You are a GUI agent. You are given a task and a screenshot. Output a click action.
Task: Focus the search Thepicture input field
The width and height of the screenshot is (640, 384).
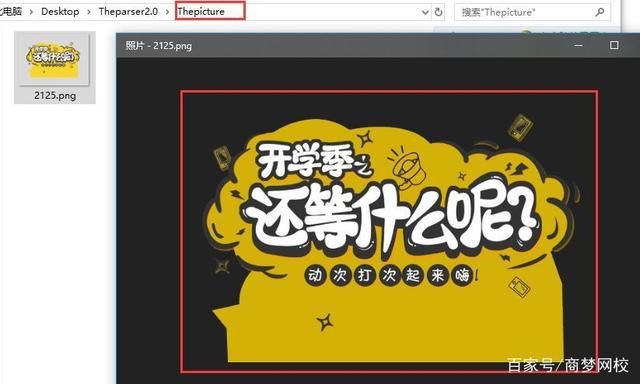pos(532,12)
